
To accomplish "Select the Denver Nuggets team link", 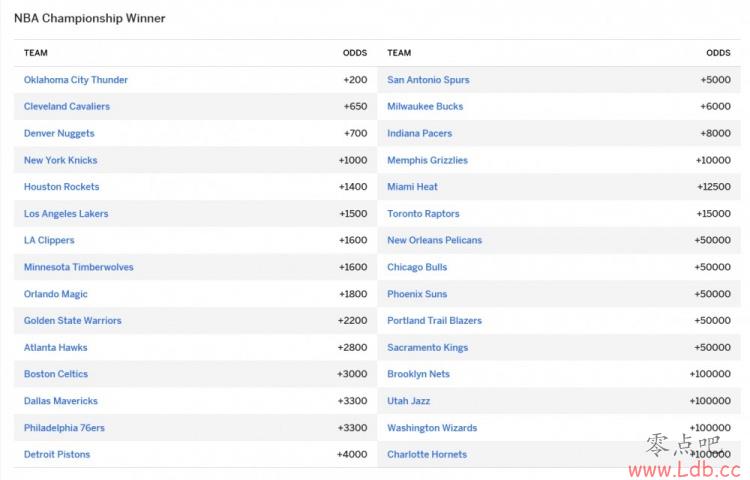I will click(59, 134).
